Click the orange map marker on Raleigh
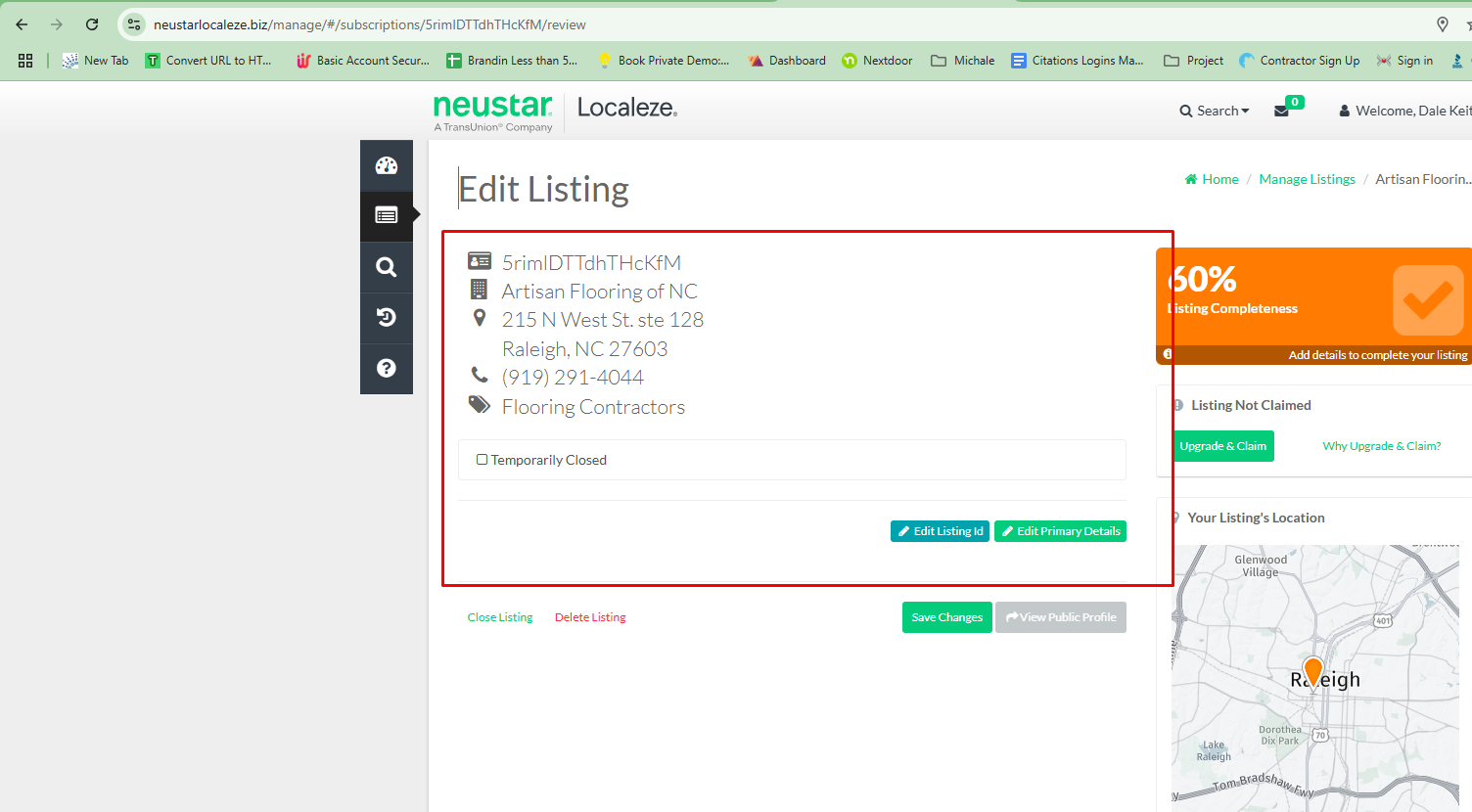This screenshot has width=1472, height=812. [1313, 672]
